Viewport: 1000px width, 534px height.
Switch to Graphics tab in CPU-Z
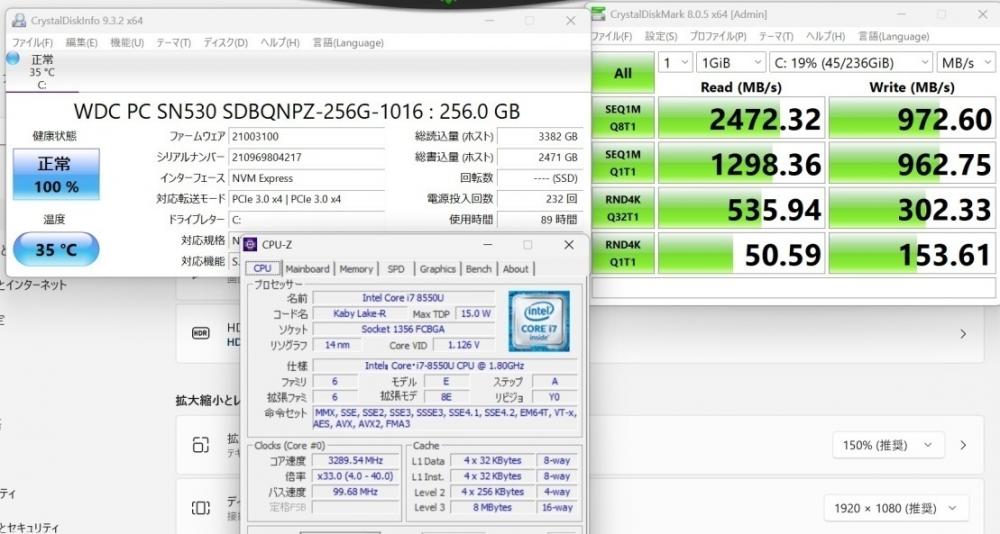(438, 269)
